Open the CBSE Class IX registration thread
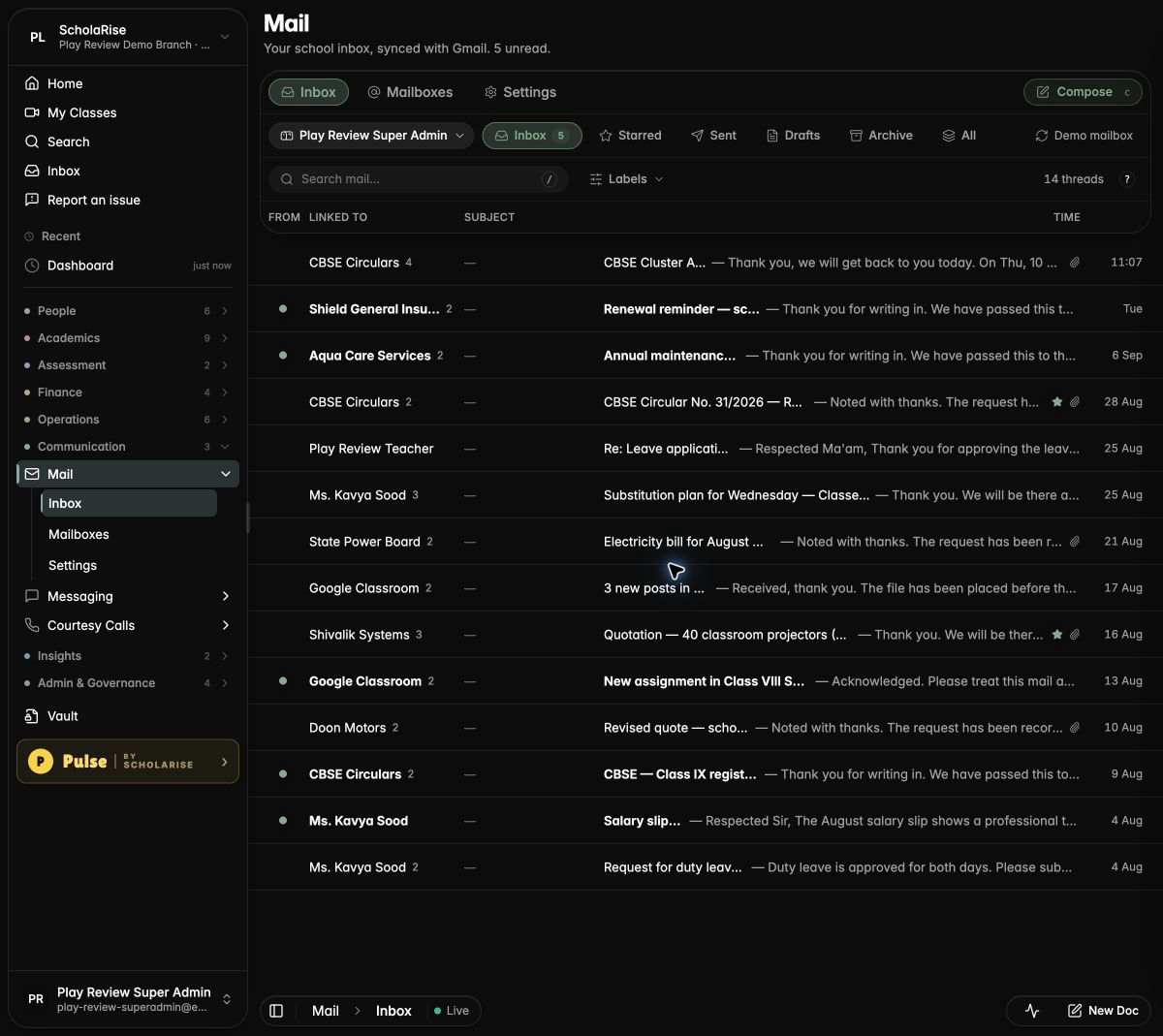Image resolution: width=1163 pixels, height=1036 pixels. tap(706, 774)
